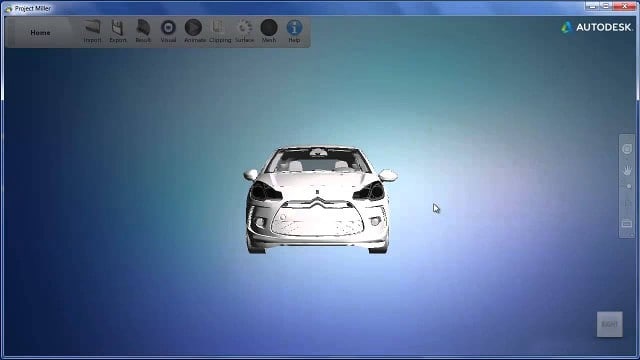
Task: Open the Mesh tool
Action: [x=269, y=31]
